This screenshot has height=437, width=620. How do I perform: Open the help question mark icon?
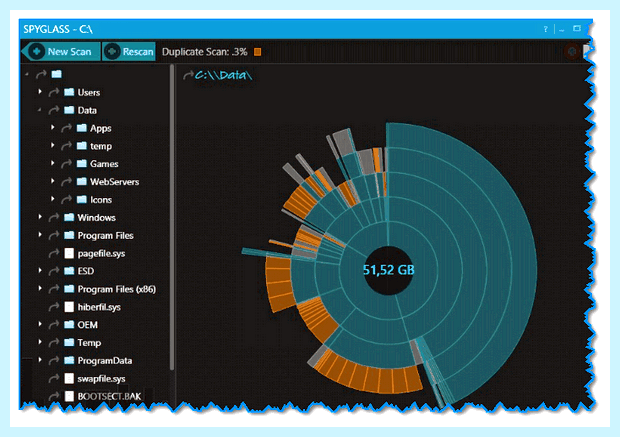click(x=545, y=29)
